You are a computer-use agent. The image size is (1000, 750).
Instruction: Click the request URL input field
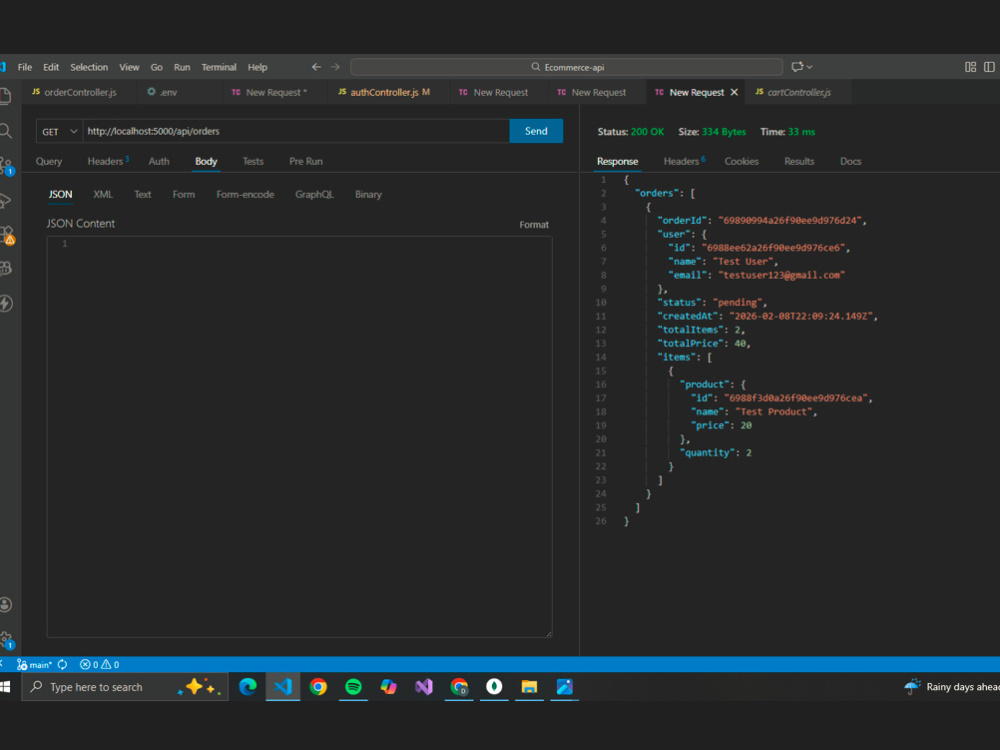(x=297, y=131)
